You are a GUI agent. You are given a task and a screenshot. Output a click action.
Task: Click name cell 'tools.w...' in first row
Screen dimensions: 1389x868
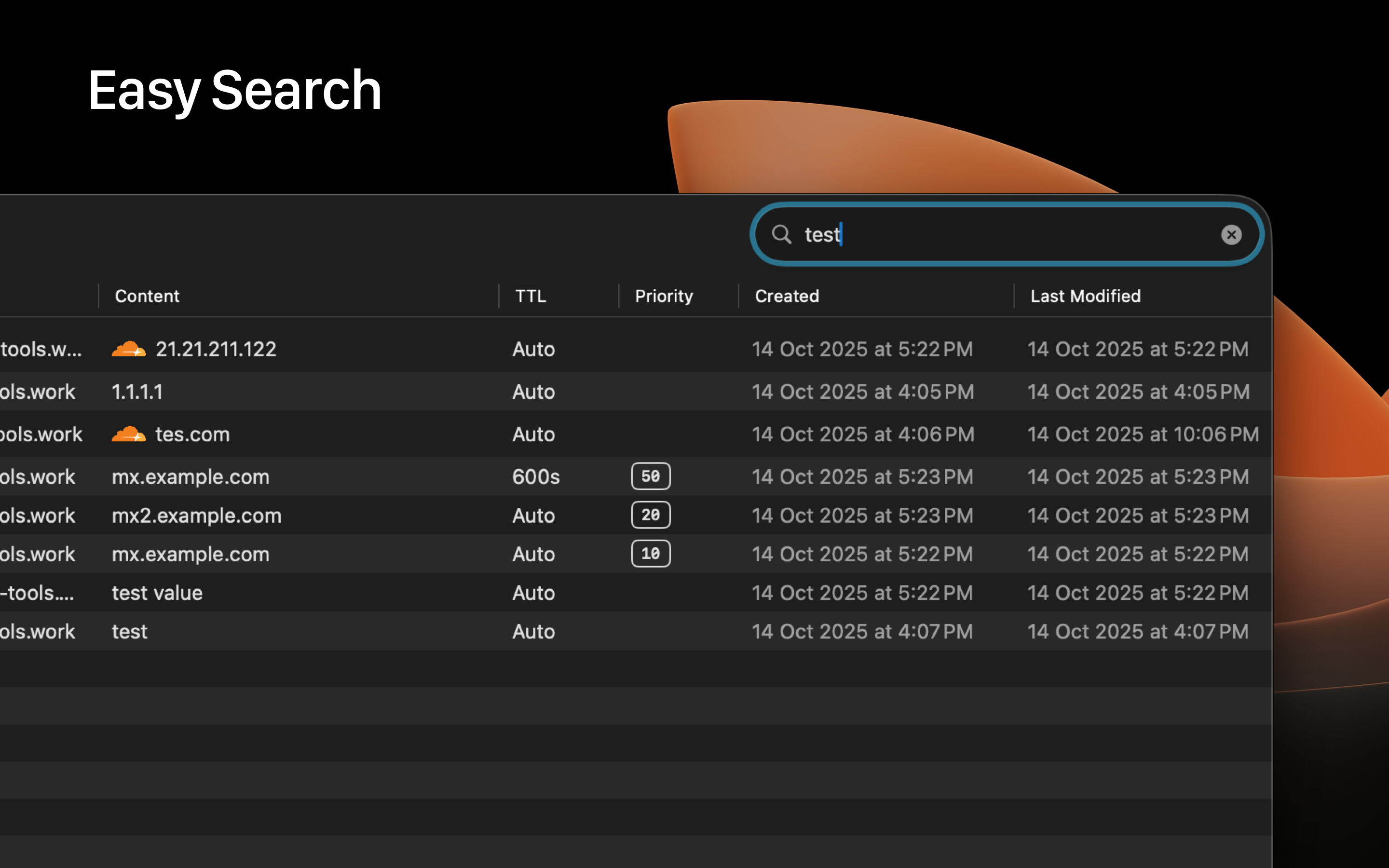click(41, 349)
